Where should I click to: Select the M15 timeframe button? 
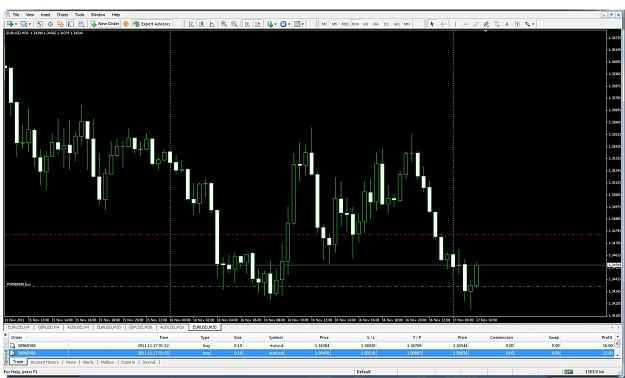click(345, 24)
